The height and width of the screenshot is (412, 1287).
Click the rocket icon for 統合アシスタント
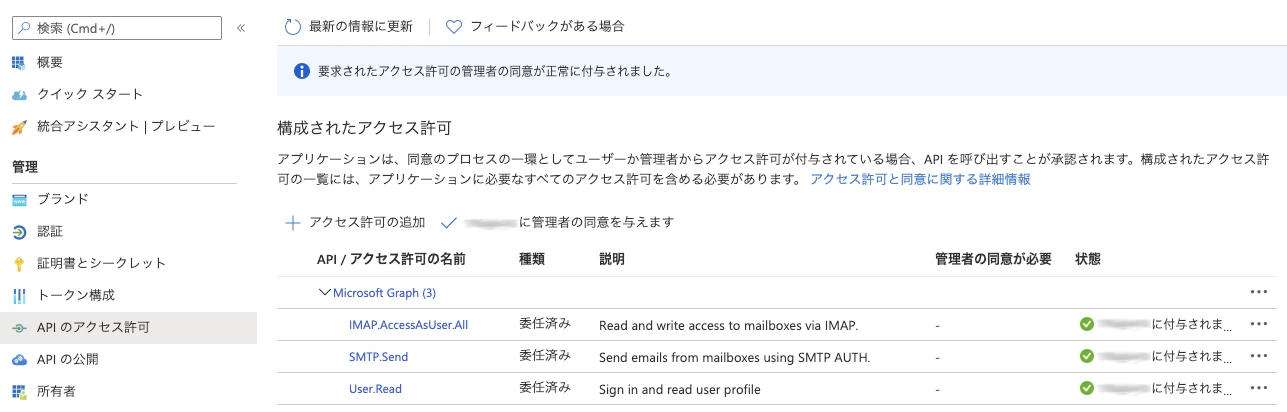coord(19,127)
